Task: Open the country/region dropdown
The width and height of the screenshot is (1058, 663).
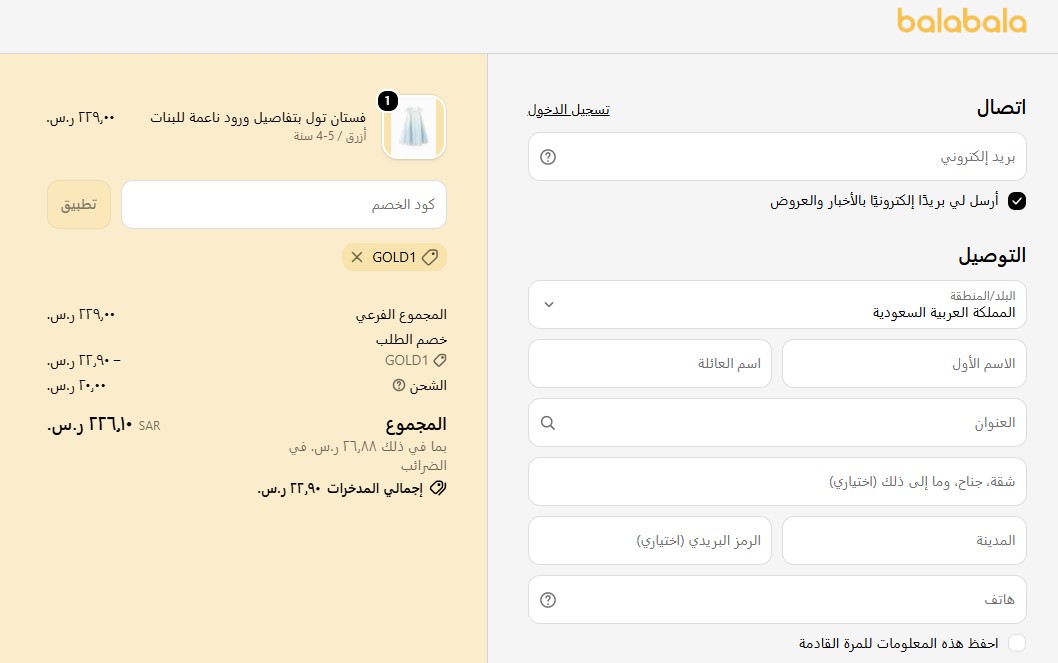Action: click(777, 305)
